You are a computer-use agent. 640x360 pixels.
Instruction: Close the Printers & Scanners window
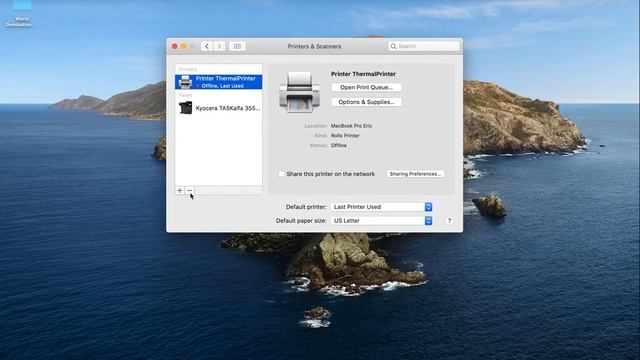[175, 46]
